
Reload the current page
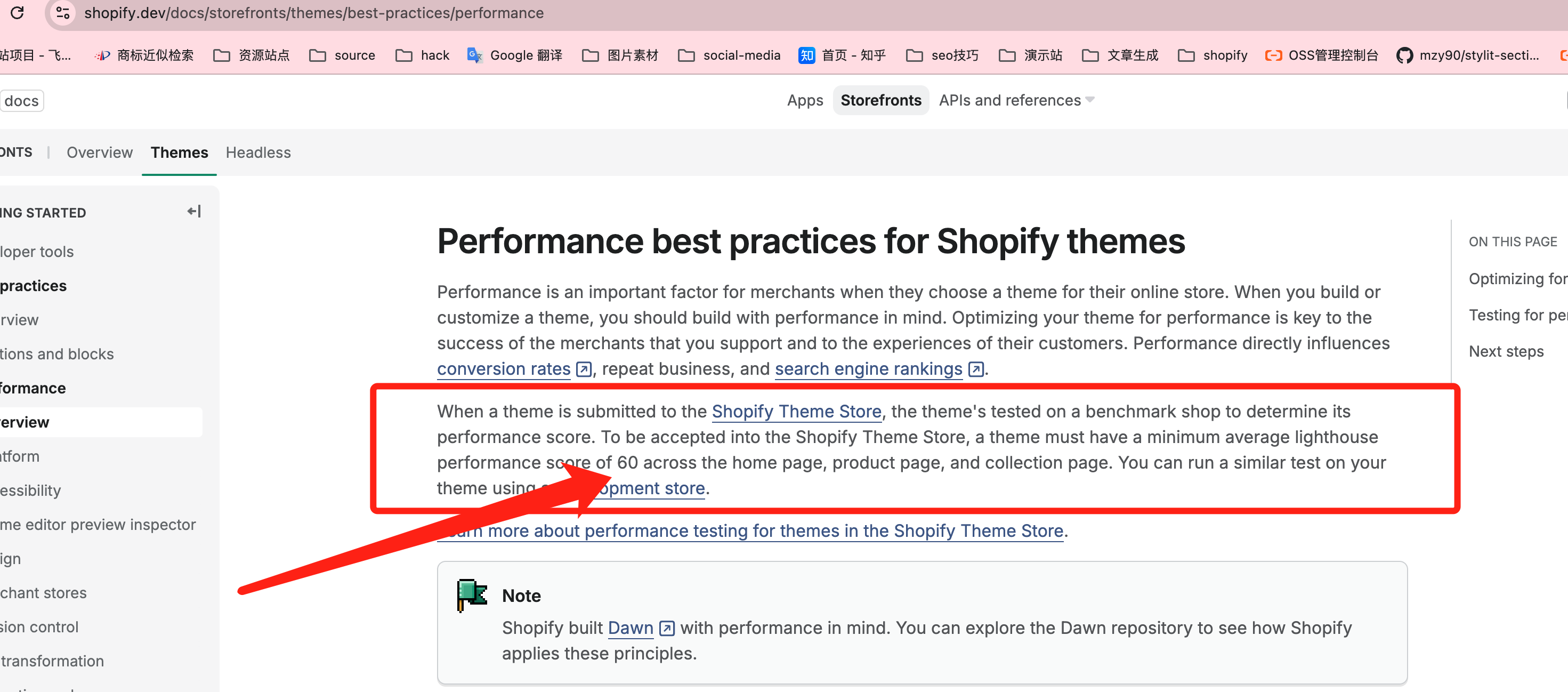coord(18,13)
